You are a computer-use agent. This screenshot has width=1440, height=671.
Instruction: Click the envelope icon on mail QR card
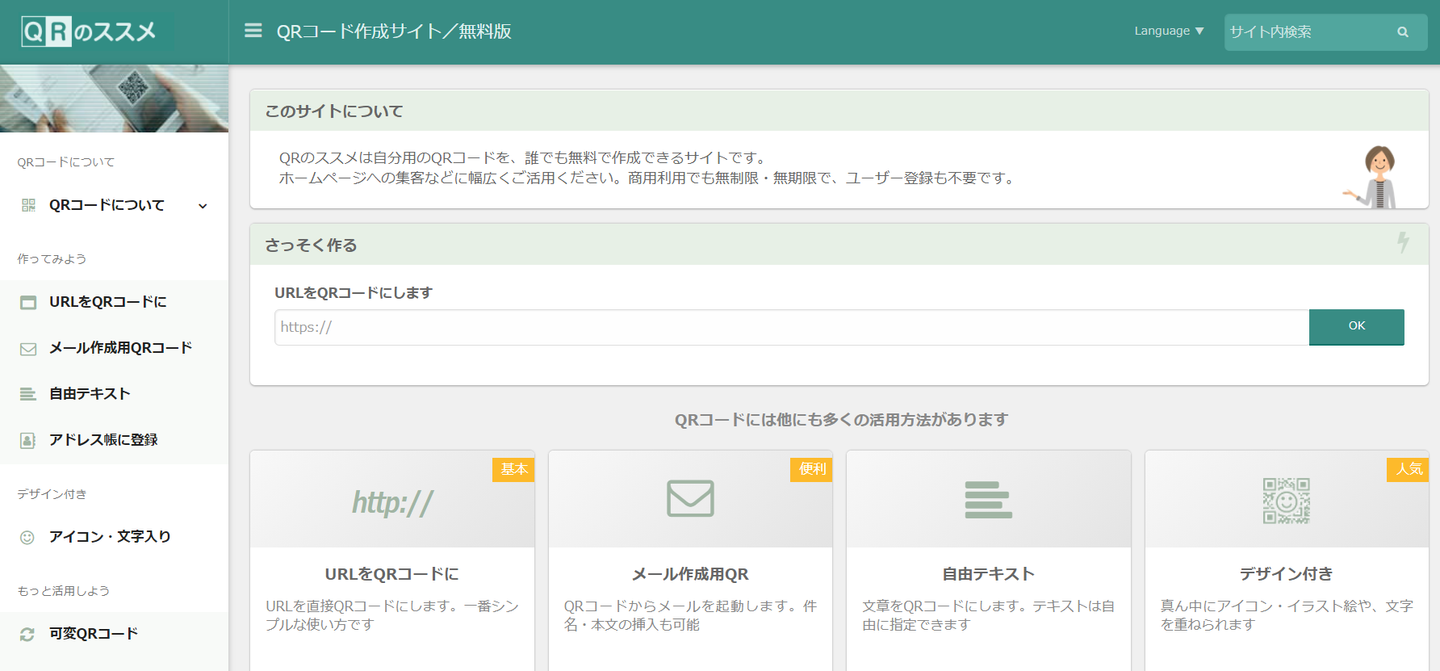pos(690,498)
